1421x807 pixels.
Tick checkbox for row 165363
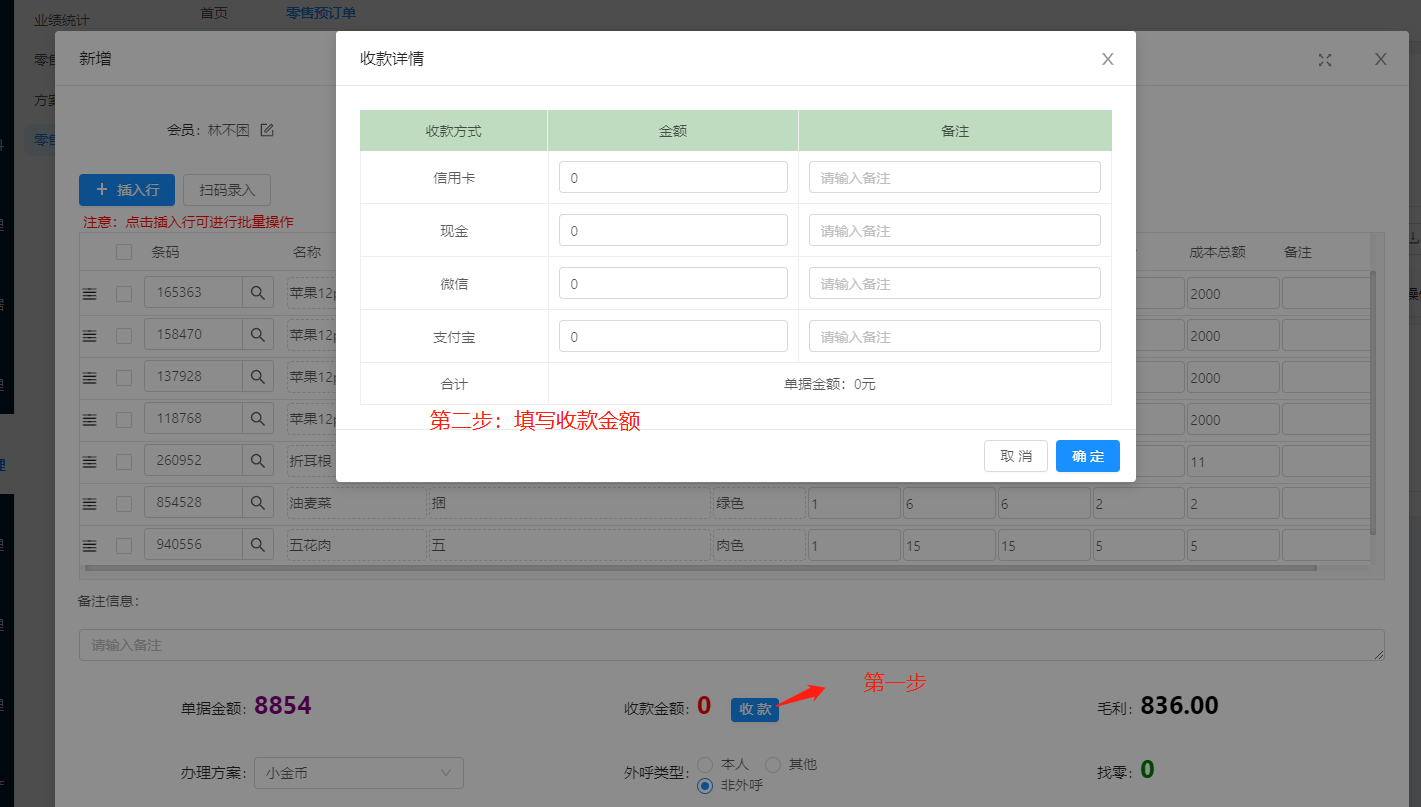tap(124, 294)
